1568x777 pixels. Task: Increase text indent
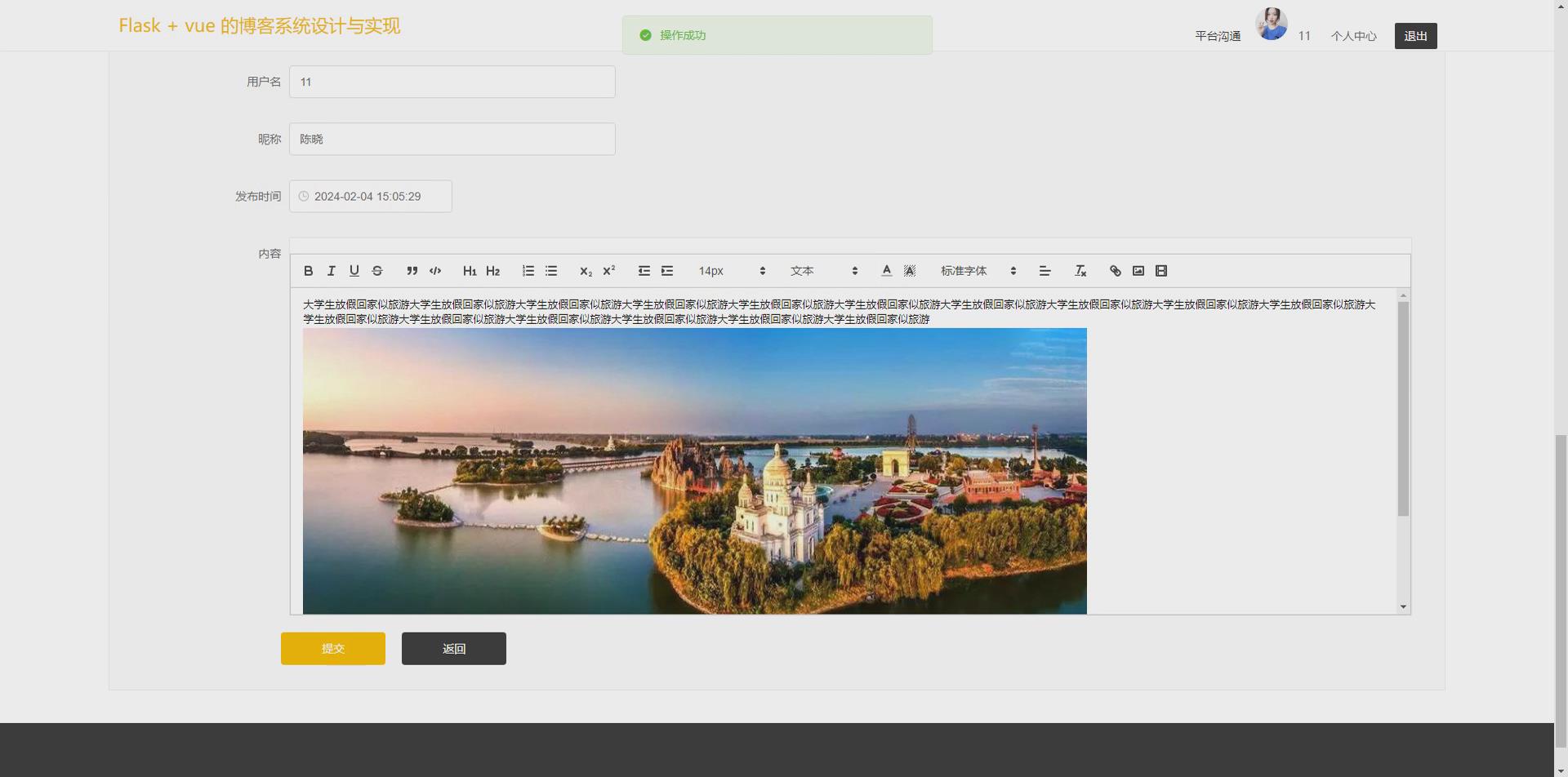pos(667,271)
